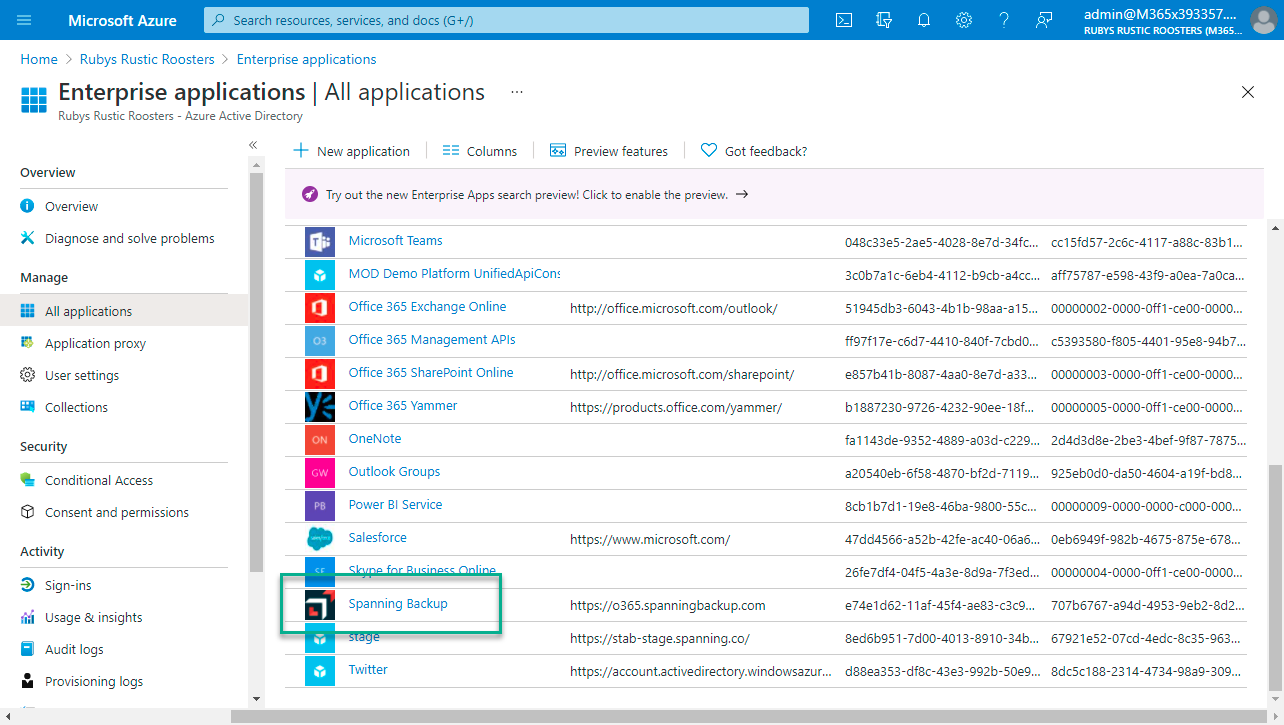Enable the Enterprise Apps search preview banner

[774, 194]
